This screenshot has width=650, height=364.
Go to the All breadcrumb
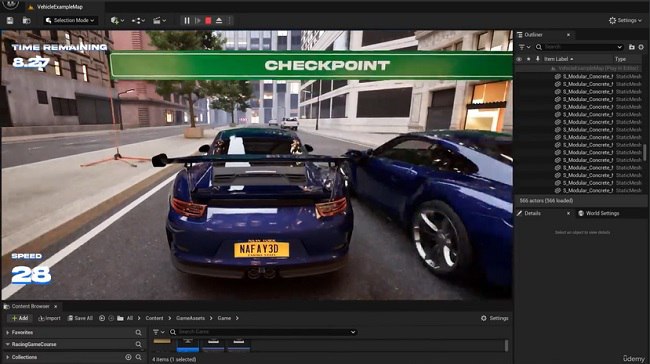point(130,318)
